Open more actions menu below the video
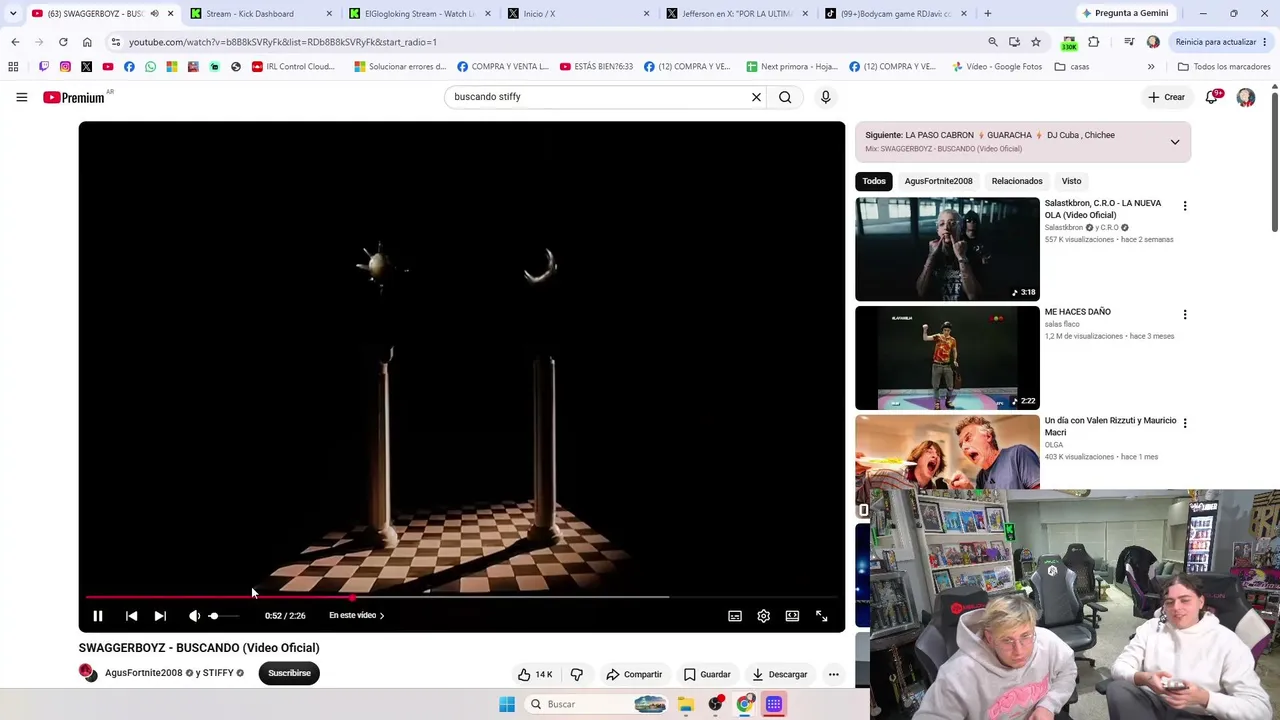Image resolution: width=1280 pixels, height=720 pixels. point(833,674)
